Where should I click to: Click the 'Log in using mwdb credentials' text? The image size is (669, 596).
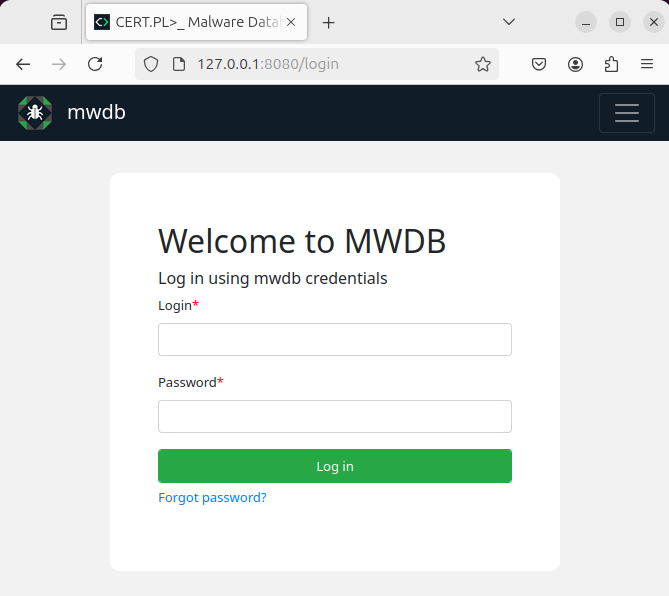tap(273, 278)
